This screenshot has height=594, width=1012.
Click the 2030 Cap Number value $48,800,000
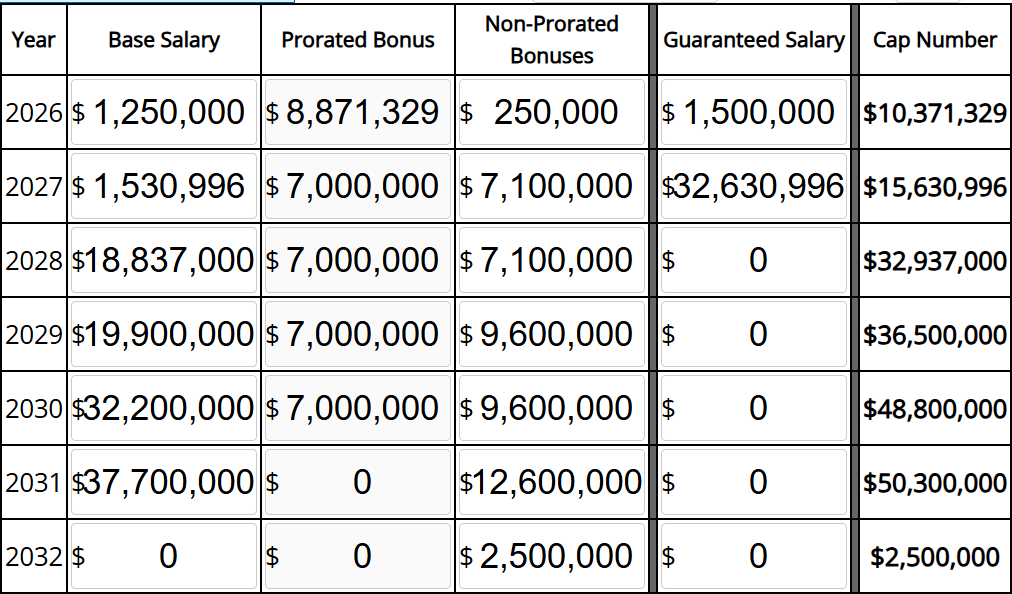point(934,408)
